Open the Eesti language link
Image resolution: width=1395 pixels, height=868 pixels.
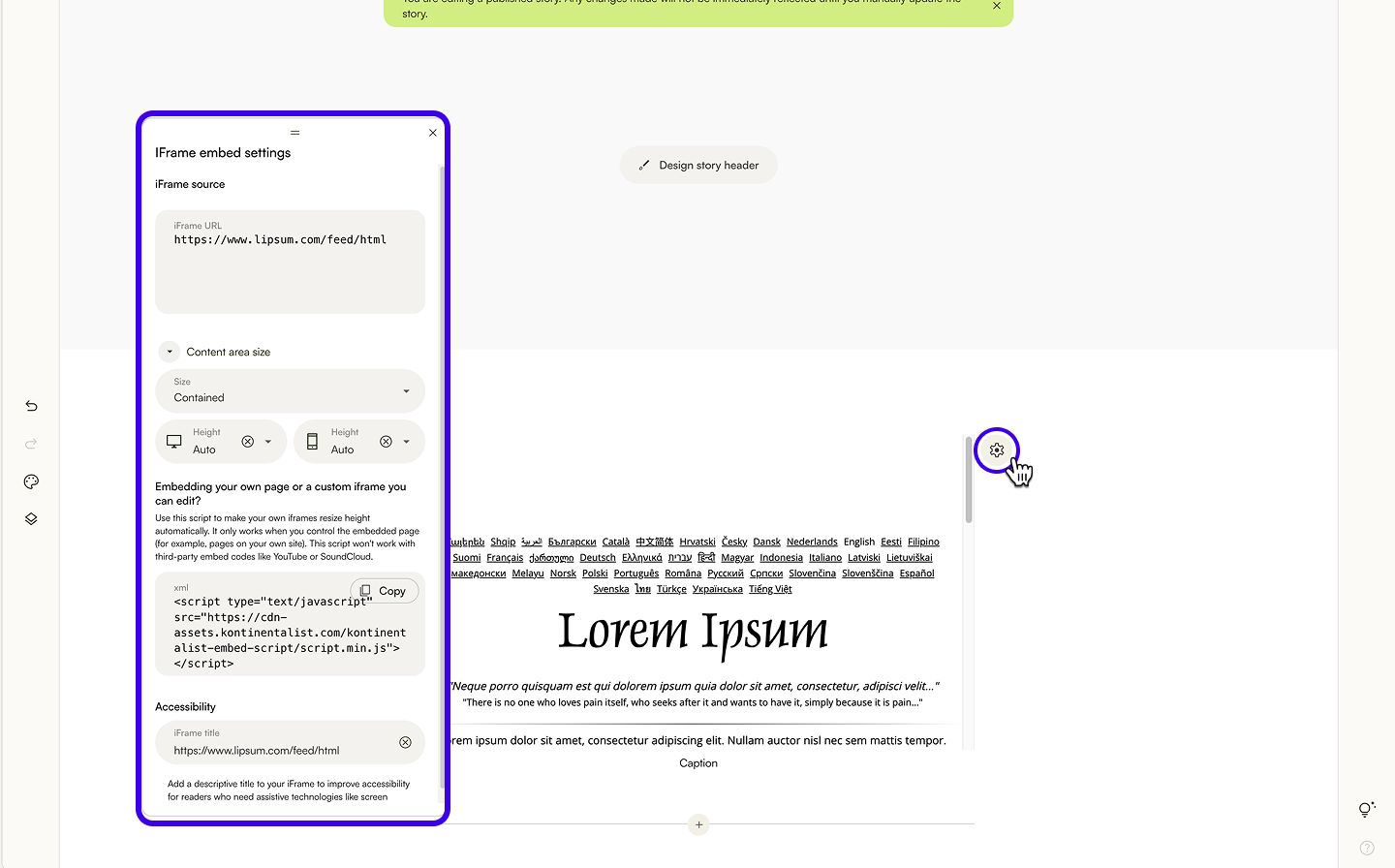[x=891, y=542]
